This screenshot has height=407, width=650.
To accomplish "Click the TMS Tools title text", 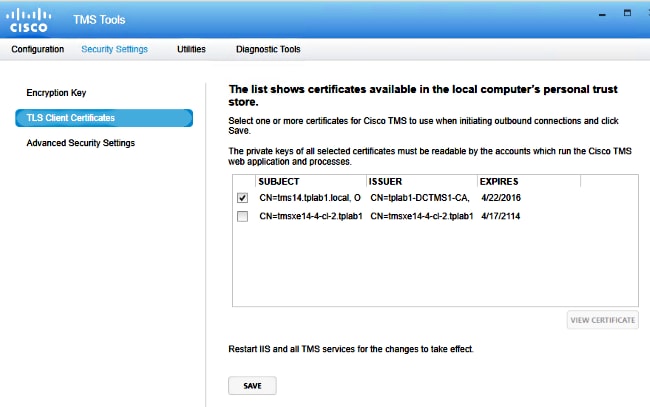I will (99, 19).
